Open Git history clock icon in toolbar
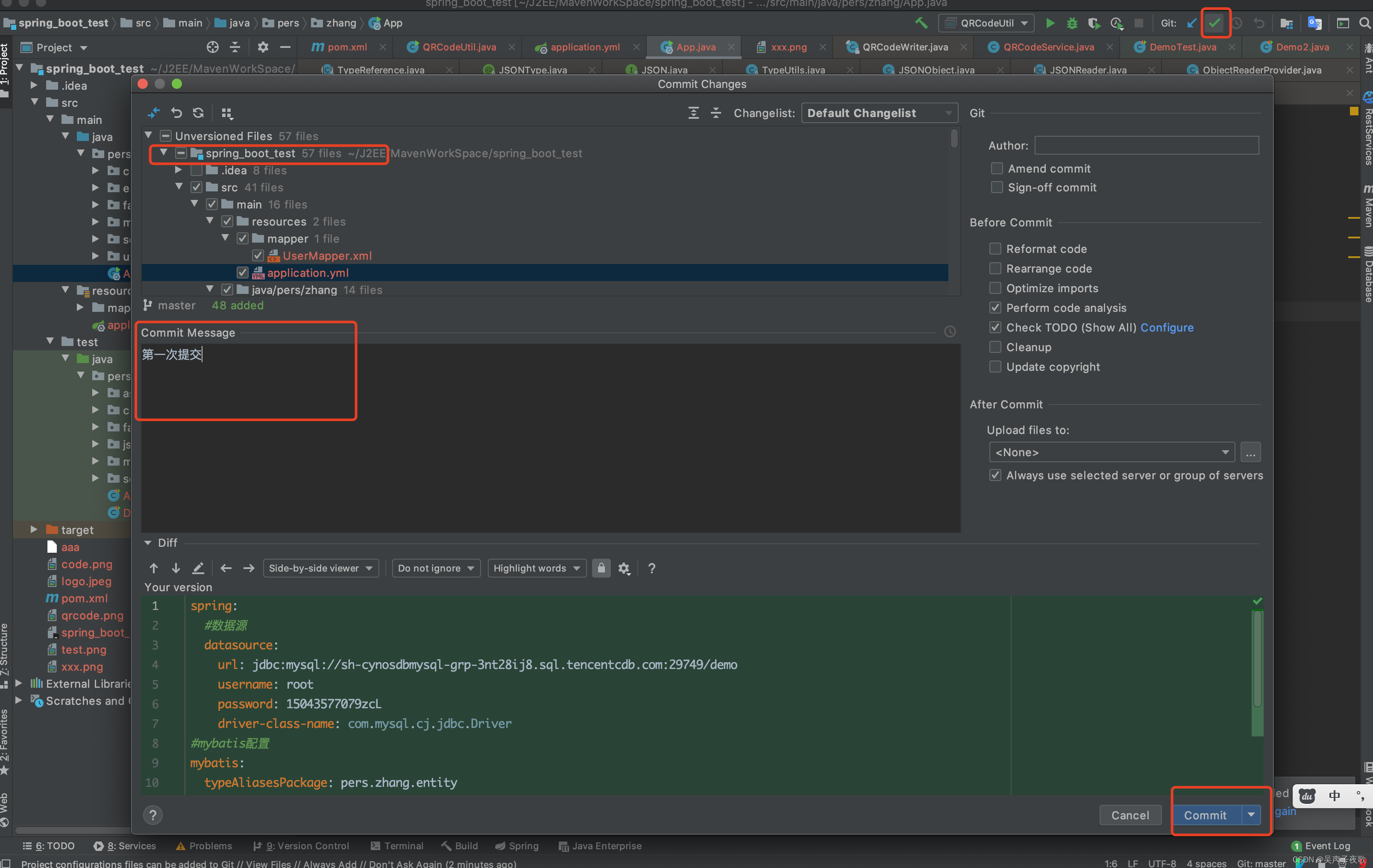 click(x=1236, y=23)
